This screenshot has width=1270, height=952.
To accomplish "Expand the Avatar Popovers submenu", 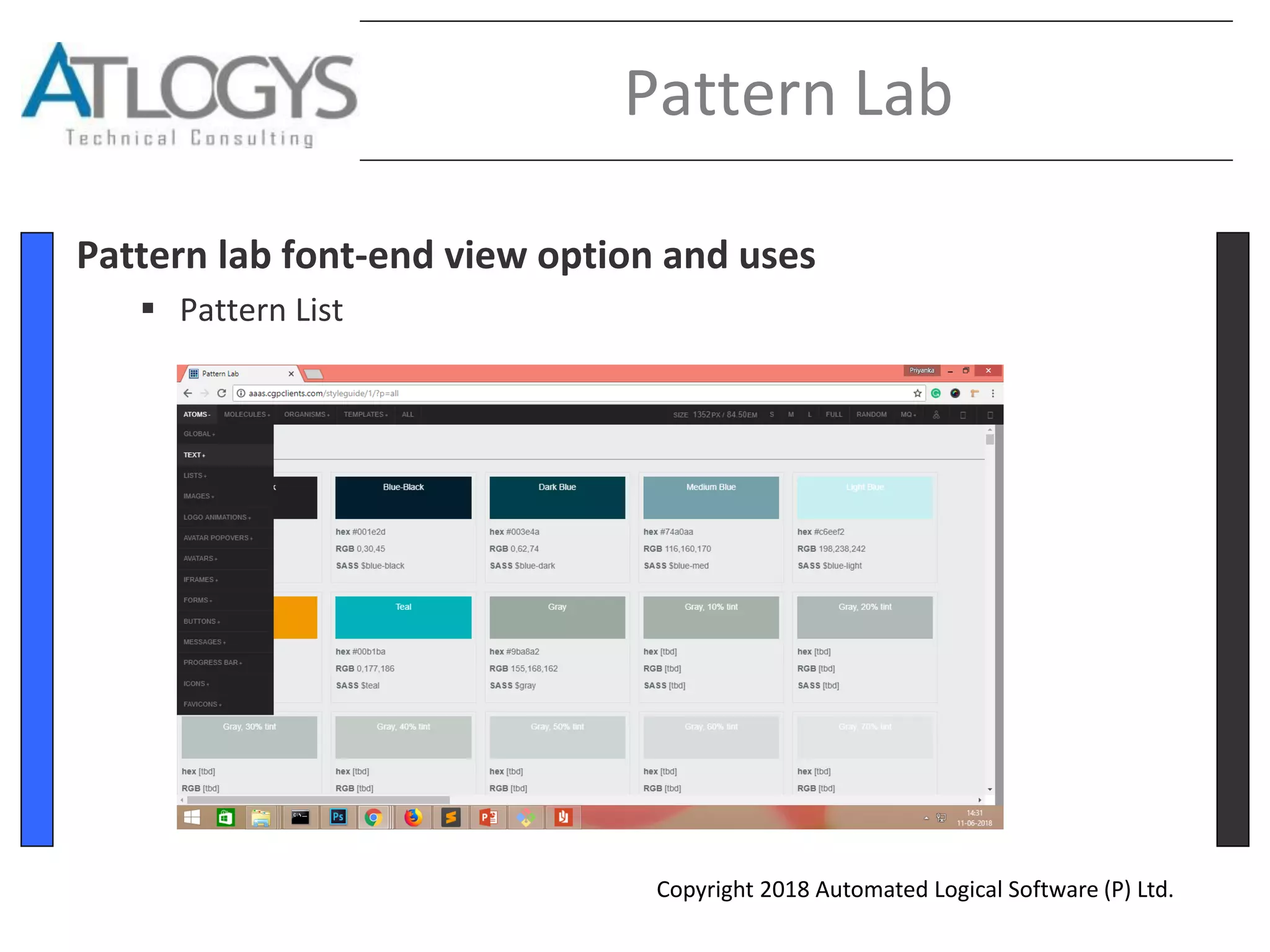I will (x=225, y=538).
